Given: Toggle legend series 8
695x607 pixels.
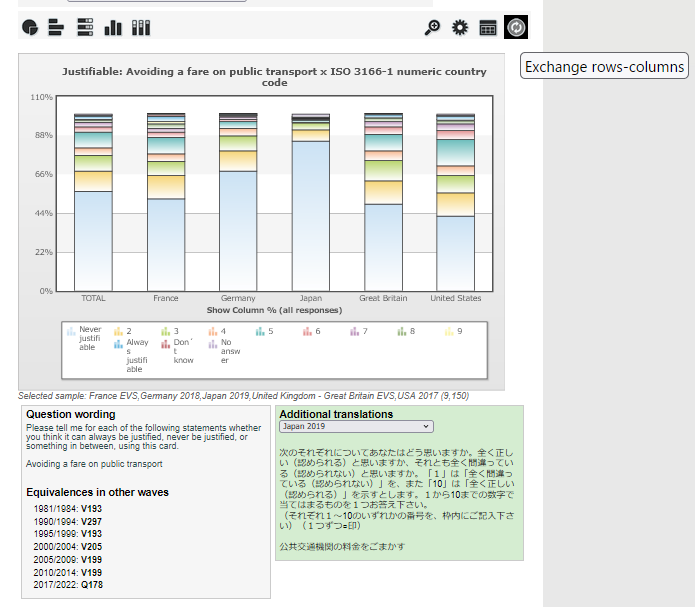Looking at the screenshot, I should click(406, 331).
